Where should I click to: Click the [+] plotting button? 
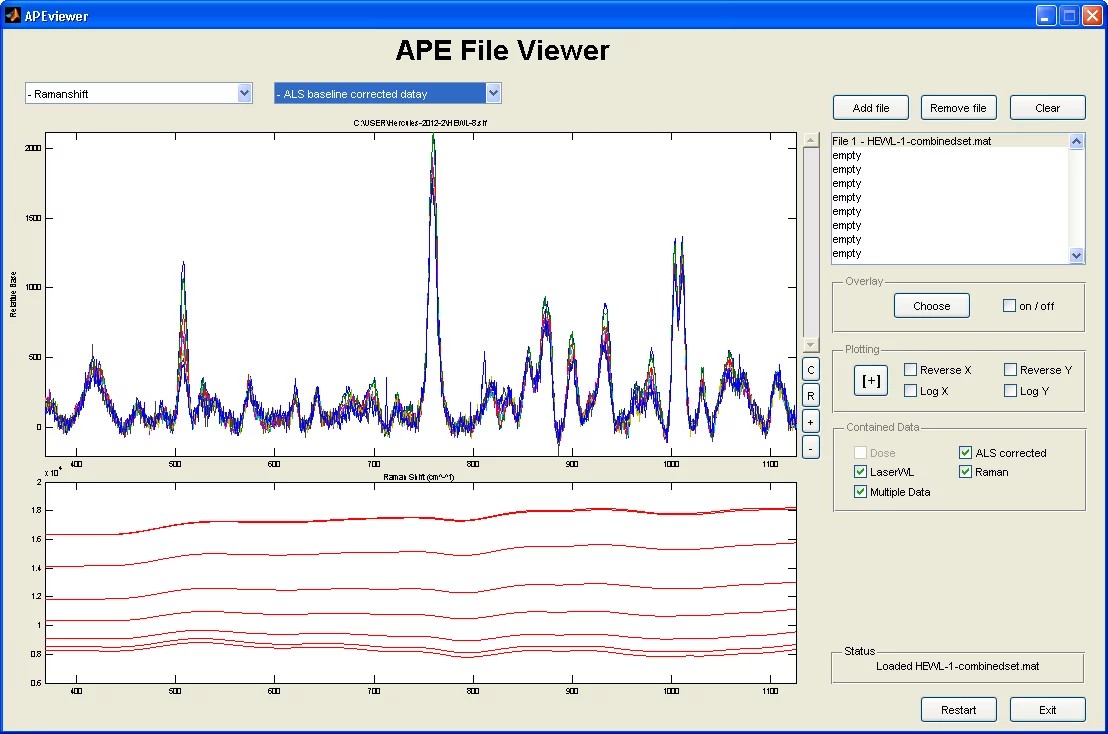point(871,381)
